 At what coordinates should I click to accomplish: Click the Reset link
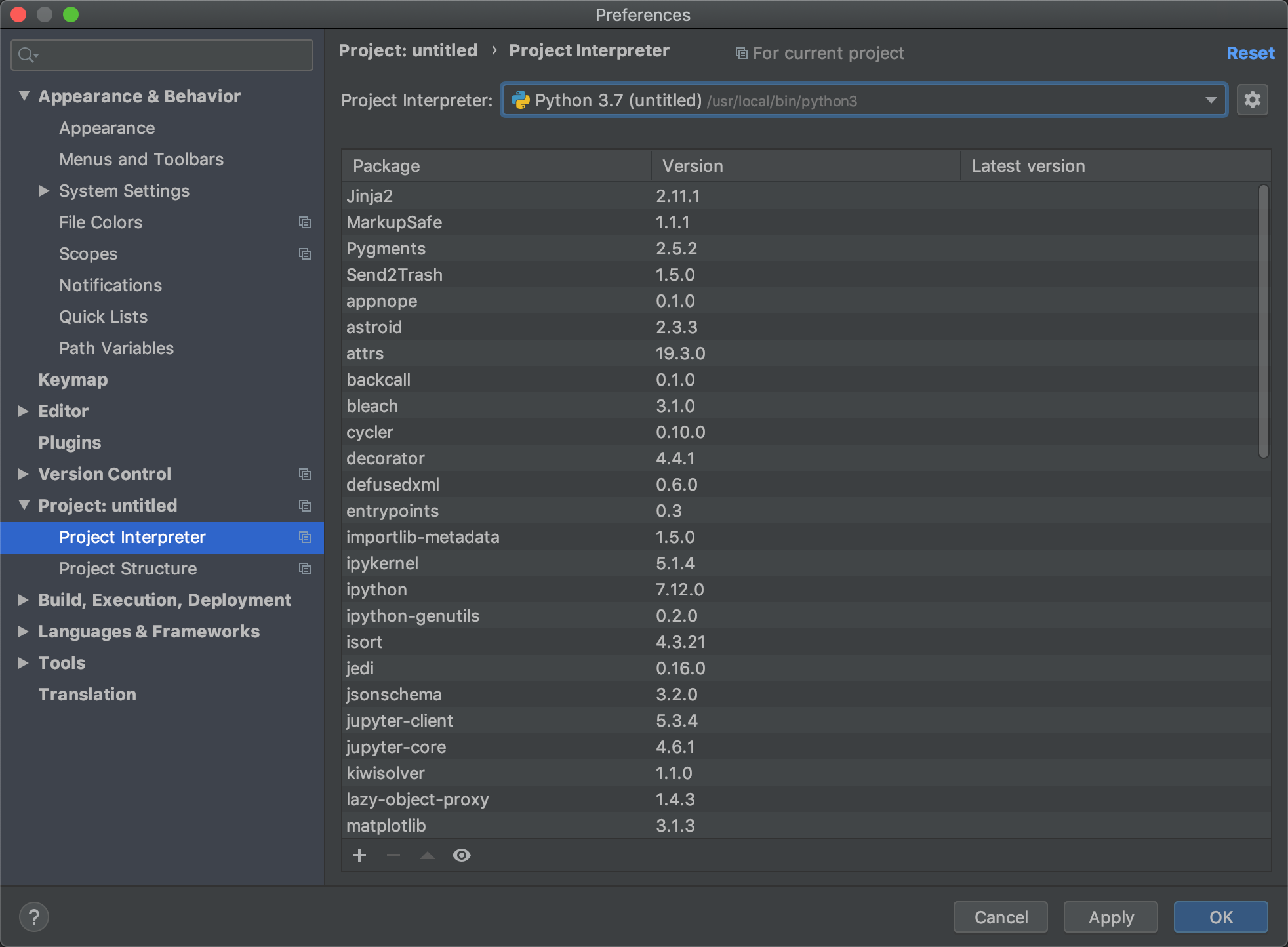[1250, 53]
